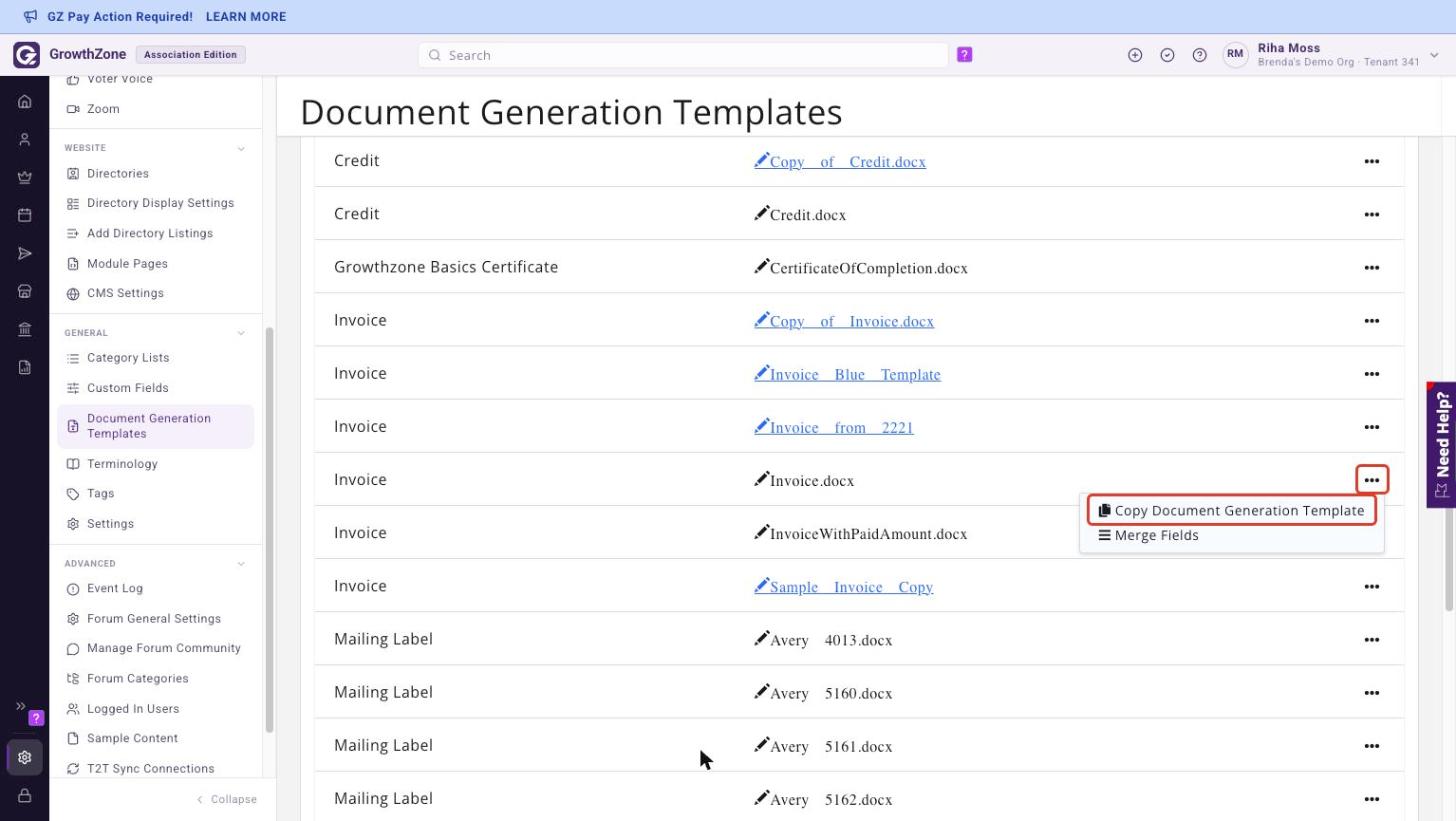Open the Events calendar icon in left rail
Screen dimensions: 1456x821
click(x=25, y=215)
